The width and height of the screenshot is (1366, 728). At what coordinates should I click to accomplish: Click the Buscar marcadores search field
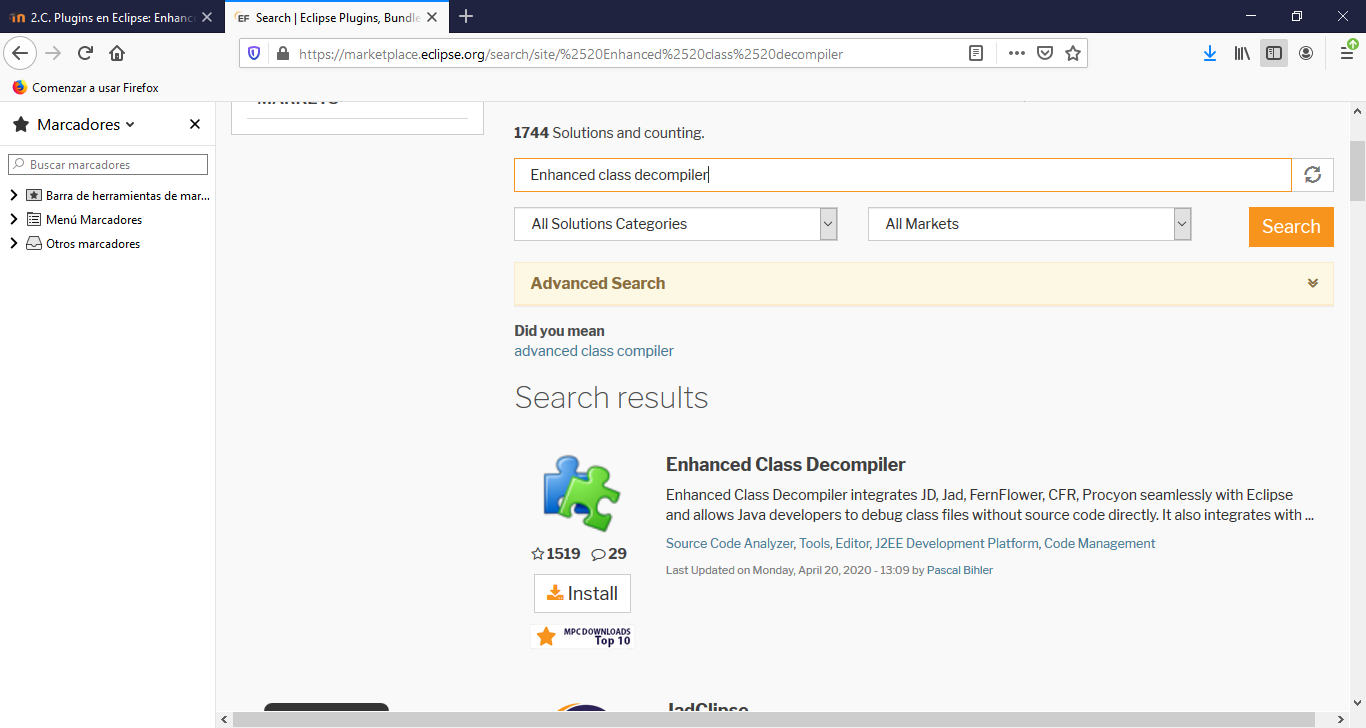tap(108, 165)
